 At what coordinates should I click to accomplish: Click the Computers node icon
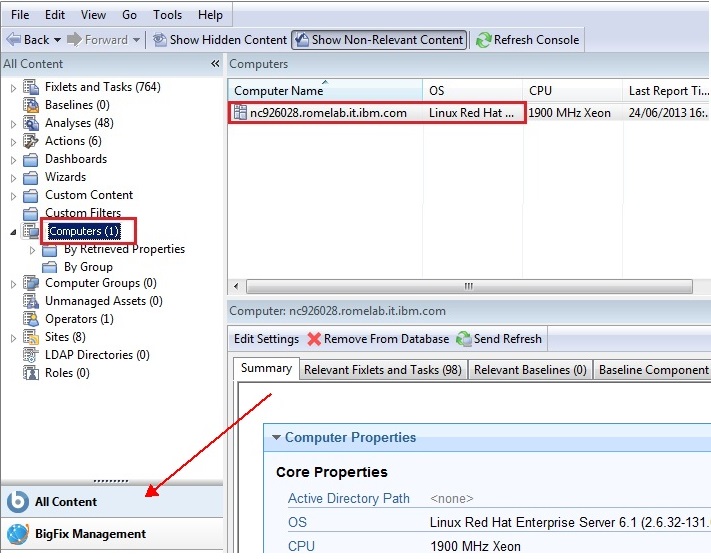(31, 231)
